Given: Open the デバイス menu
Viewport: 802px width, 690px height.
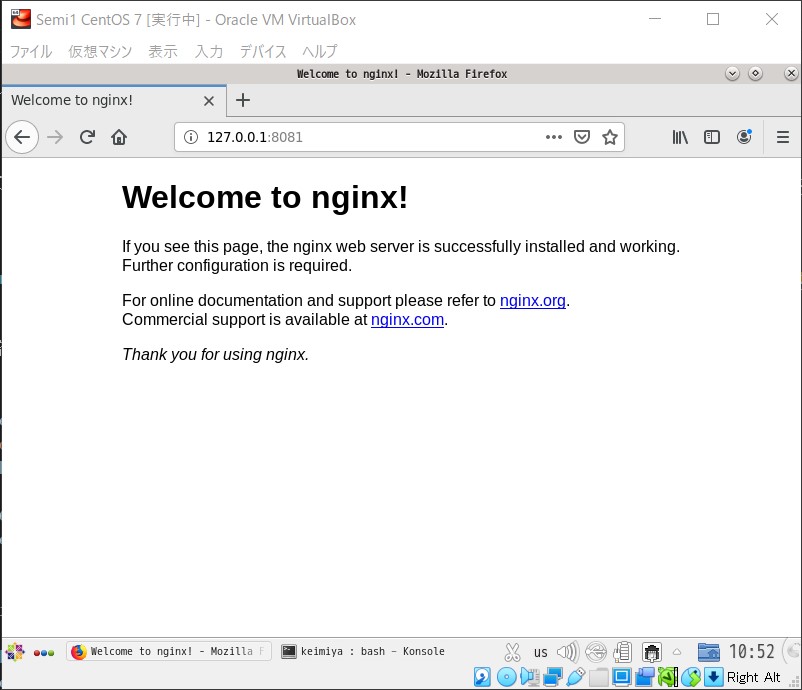Looking at the screenshot, I should (263, 51).
